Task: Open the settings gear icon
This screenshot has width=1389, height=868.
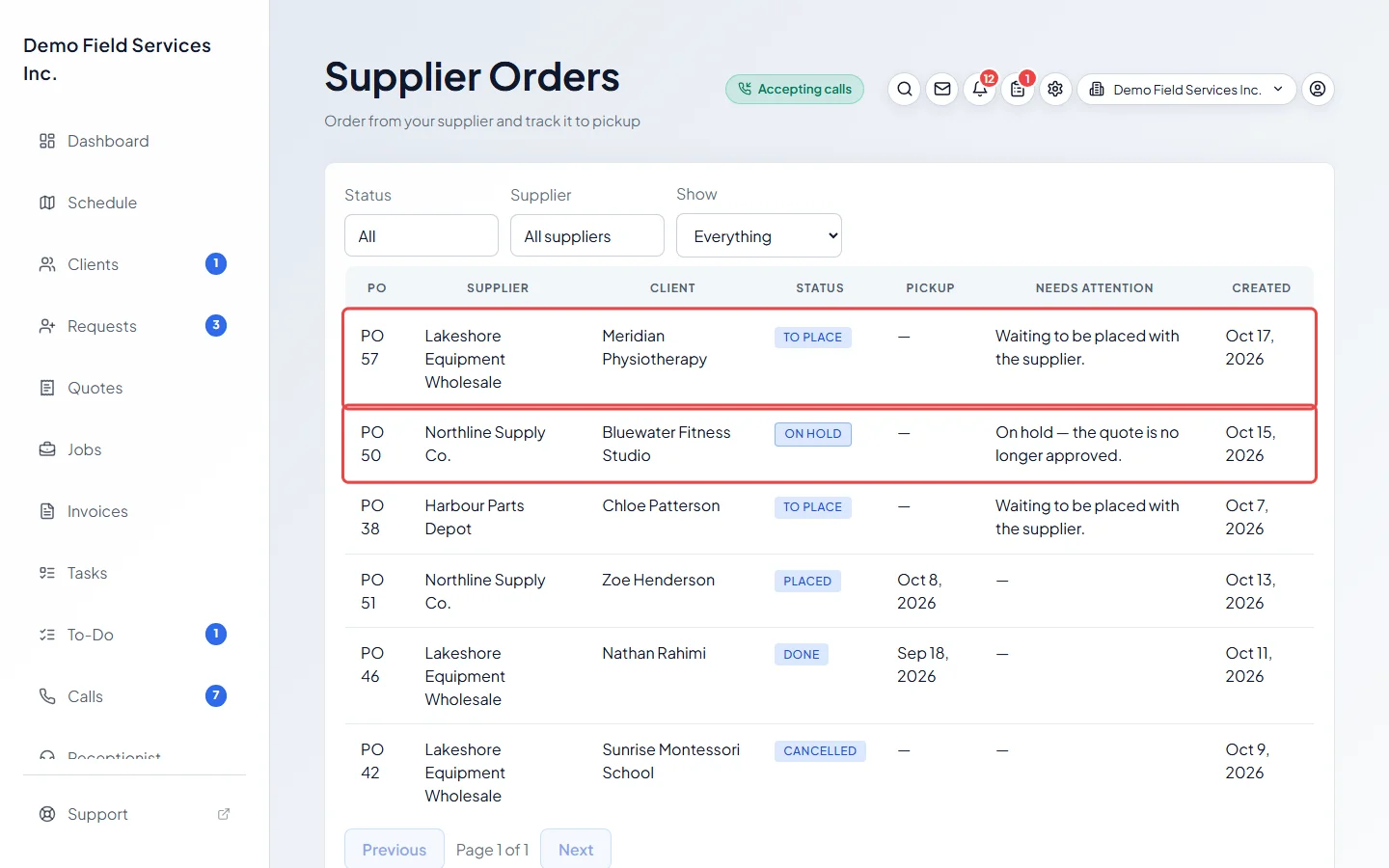Action: pyautogui.click(x=1055, y=90)
